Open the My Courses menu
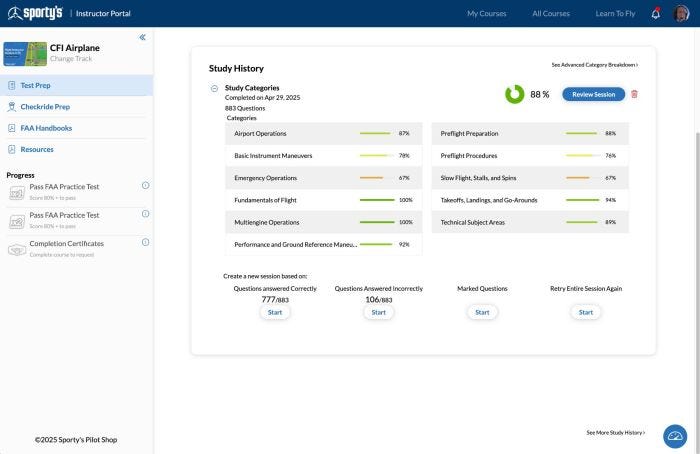 click(486, 14)
